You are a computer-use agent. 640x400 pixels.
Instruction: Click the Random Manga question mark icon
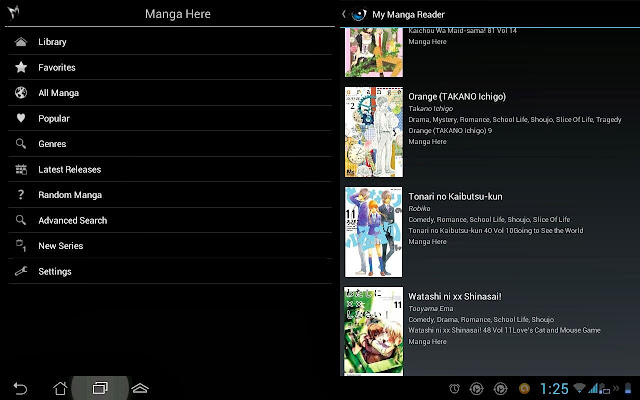21,195
